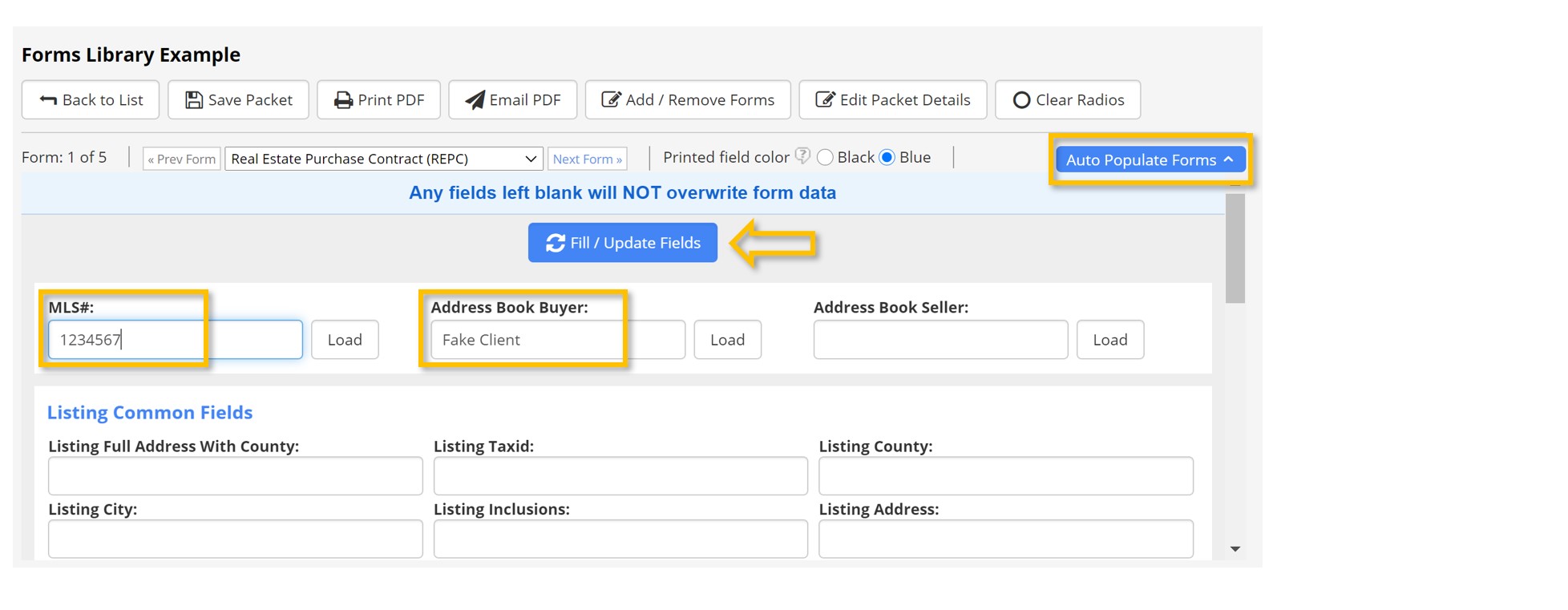The height and width of the screenshot is (610, 1568).
Task: Collapse the Auto Populate Forms panel
Action: 1150,160
